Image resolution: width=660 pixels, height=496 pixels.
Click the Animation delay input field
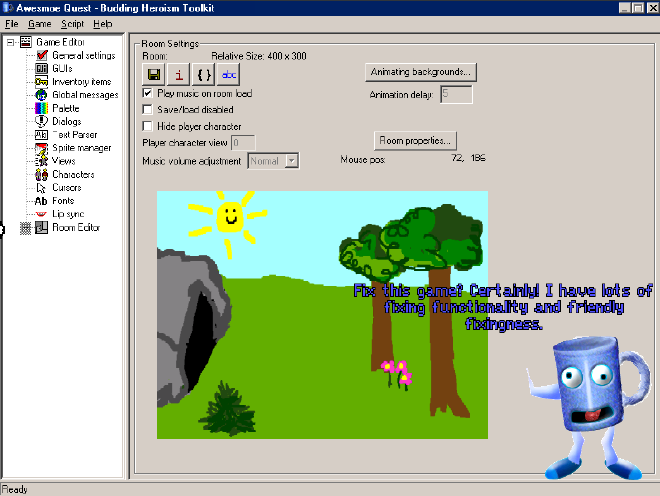click(456, 94)
